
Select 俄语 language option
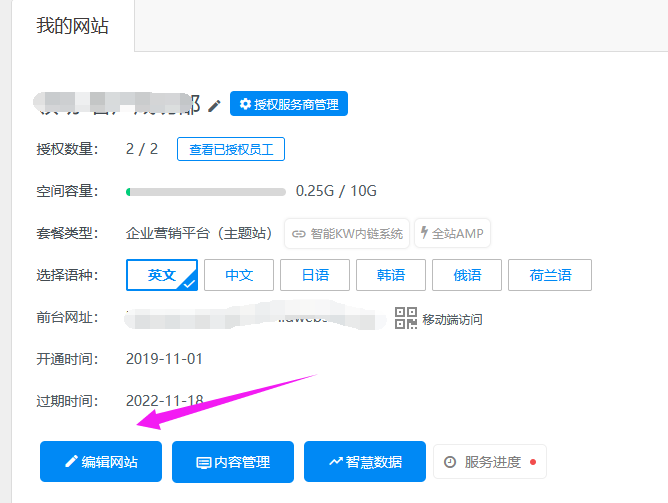(467, 275)
